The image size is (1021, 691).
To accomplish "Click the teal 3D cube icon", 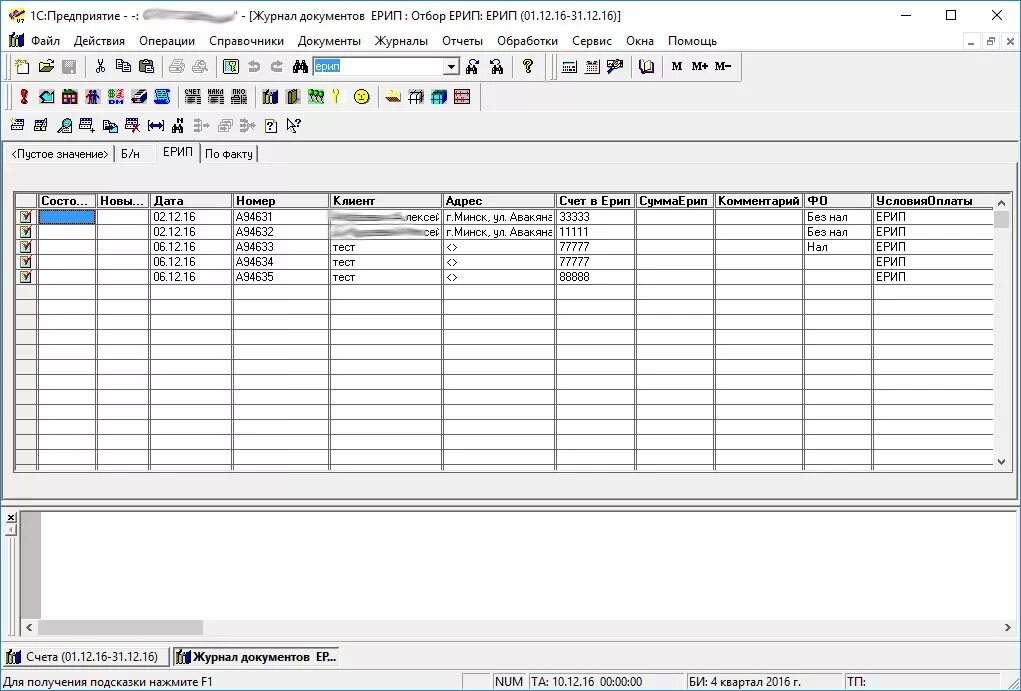I will (x=439, y=97).
